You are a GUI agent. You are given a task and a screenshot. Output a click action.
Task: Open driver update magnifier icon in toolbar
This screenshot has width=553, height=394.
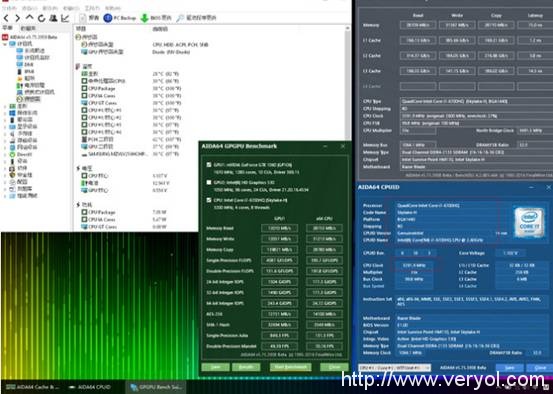click(x=180, y=18)
